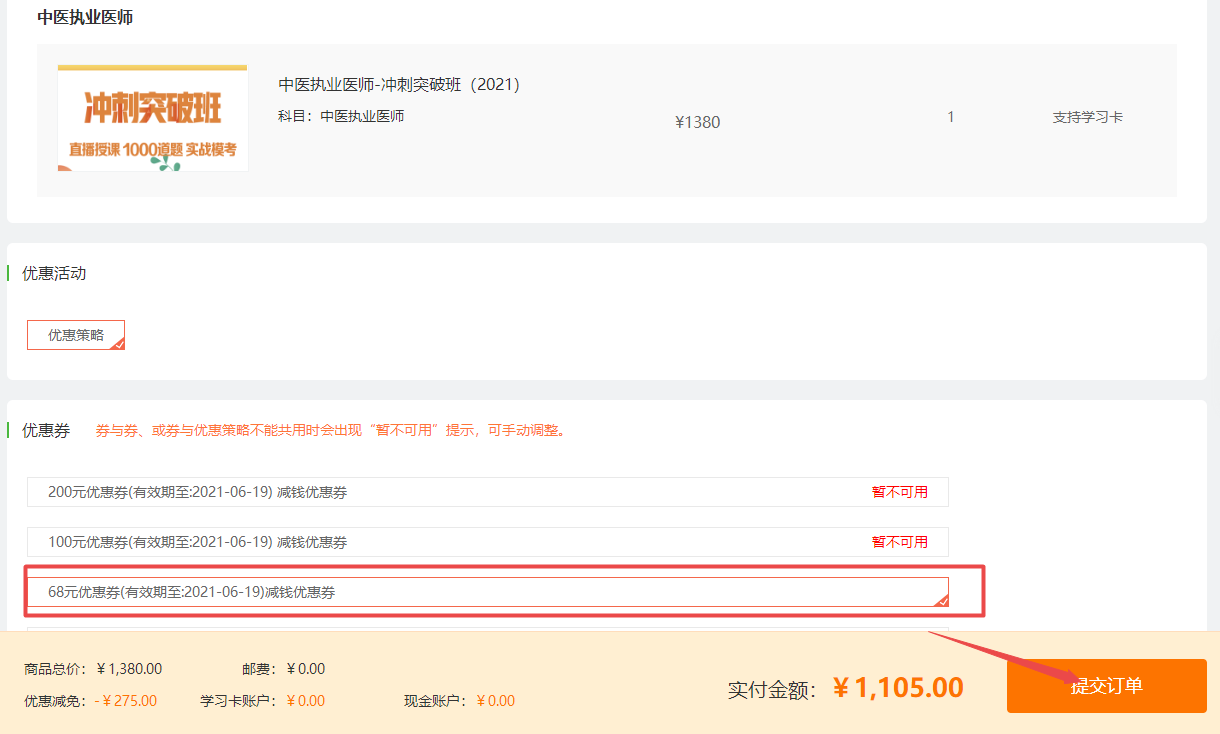Click the orange coupon usage notice text

click(x=330, y=431)
